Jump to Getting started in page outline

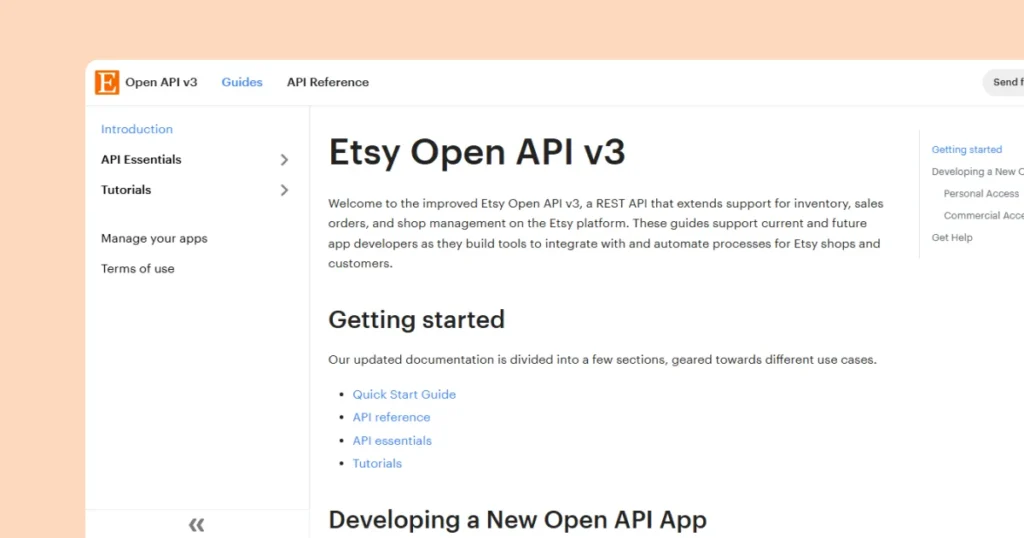(967, 150)
